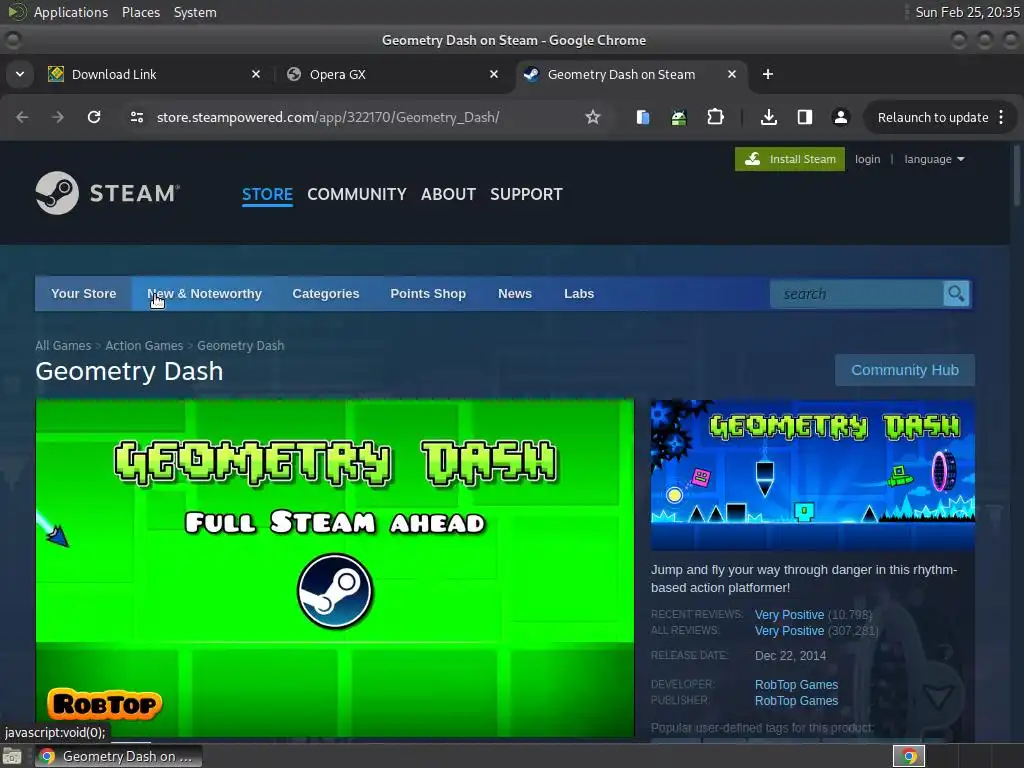1024x768 pixels.
Task: Click the show desktop icon in bottom panel
Action: (x=11, y=757)
